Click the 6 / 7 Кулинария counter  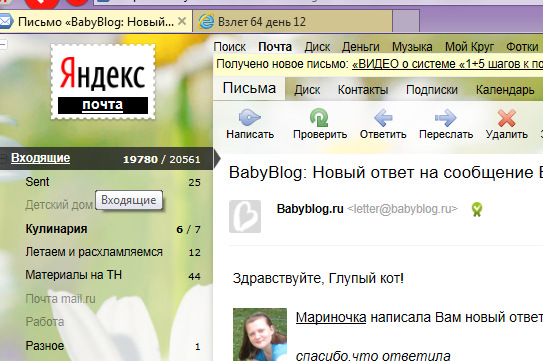click(188, 229)
